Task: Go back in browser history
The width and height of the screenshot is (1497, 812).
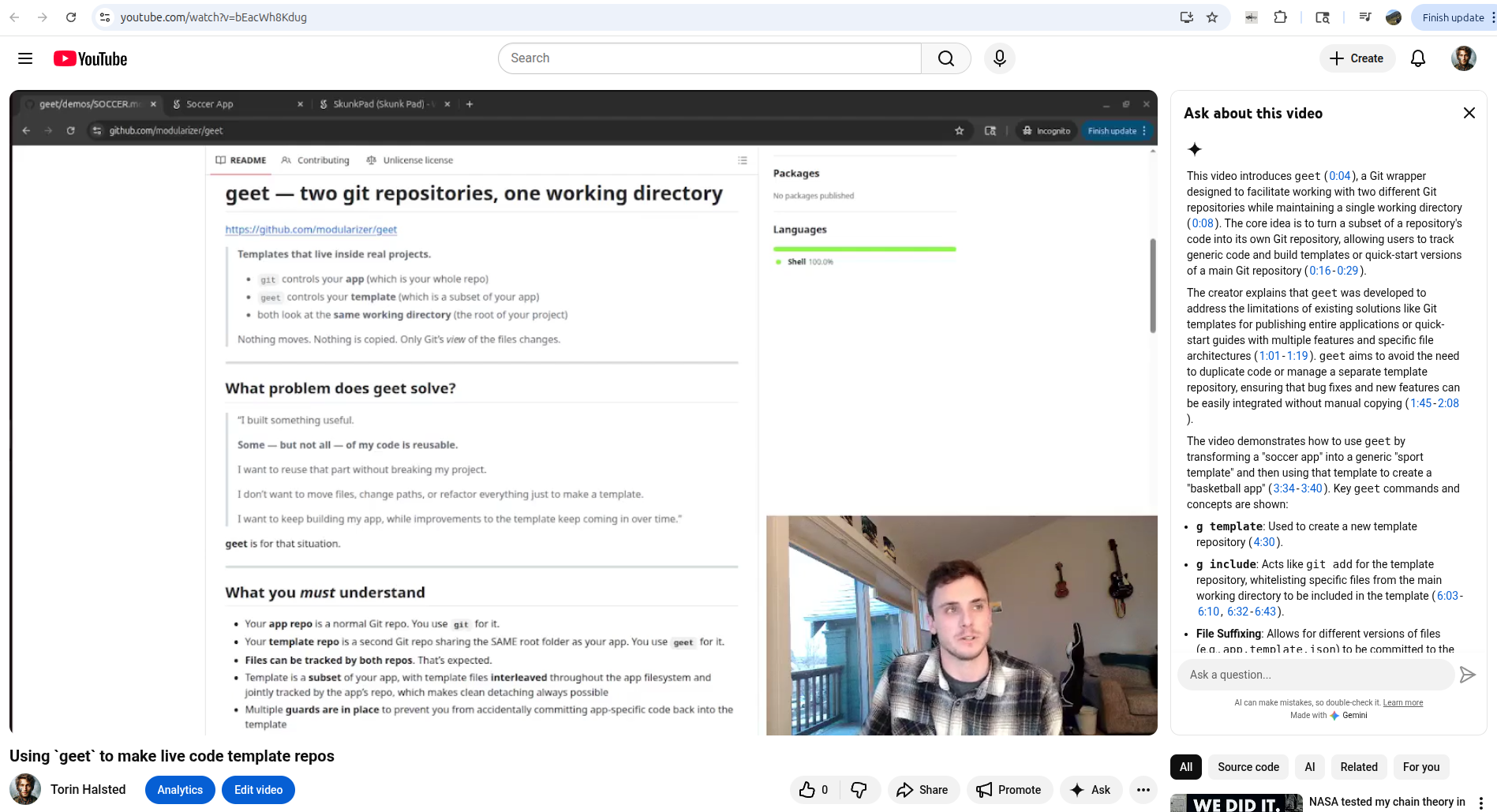Action: click(x=14, y=17)
